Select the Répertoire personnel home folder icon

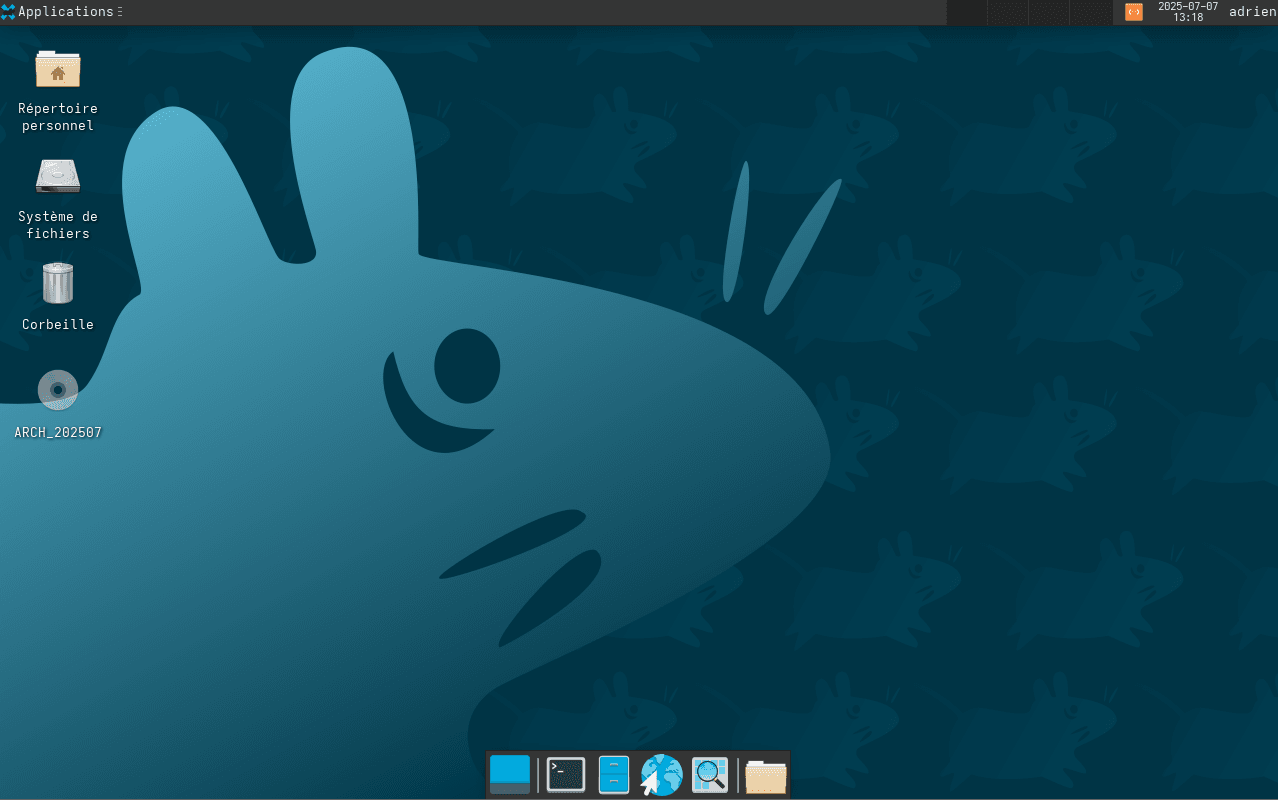(58, 69)
